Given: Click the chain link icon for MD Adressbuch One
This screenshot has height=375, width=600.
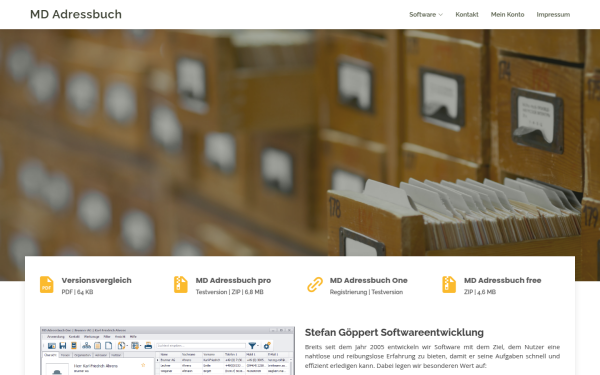Looking at the screenshot, I should pyautogui.click(x=315, y=285).
